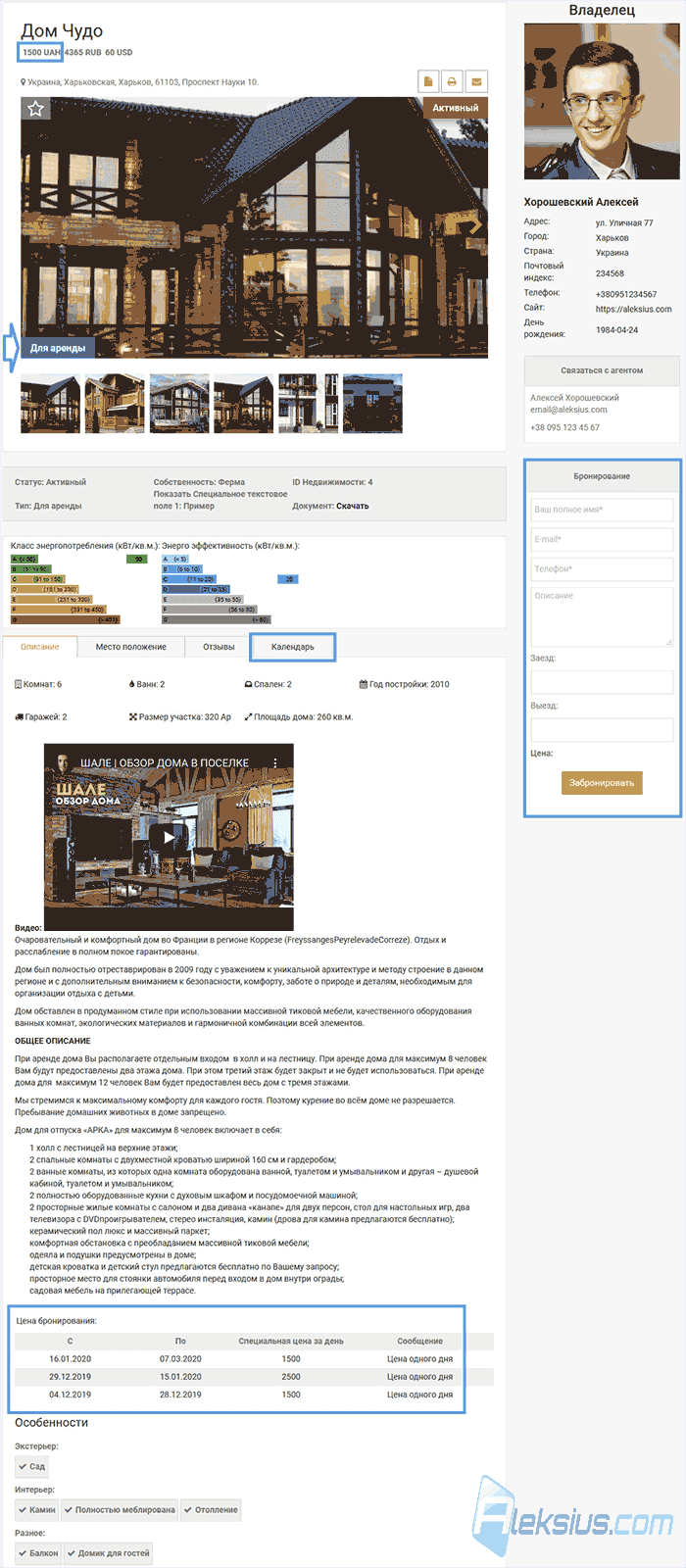Click the Площадь дома: 260 кв.м. detail
The width and height of the screenshot is (686, 1568).
click(x=299, y=716)
